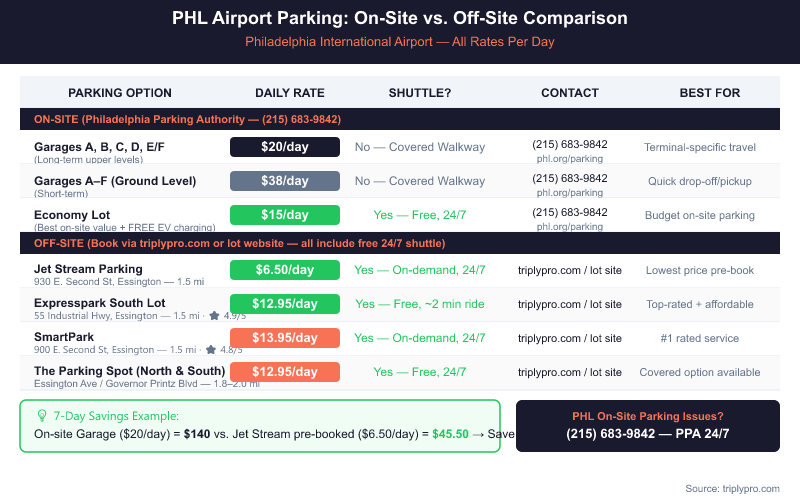Screen dimensions: 800x500
Task: Open the phl.org/parking link in Economy Lot row
Action: coord(570,227)
